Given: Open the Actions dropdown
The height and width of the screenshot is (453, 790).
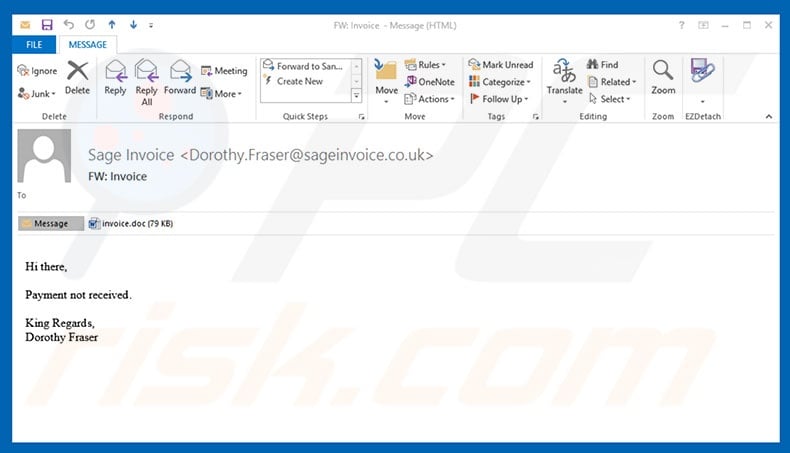Looking at the screenshot, I should click(430, 99).
